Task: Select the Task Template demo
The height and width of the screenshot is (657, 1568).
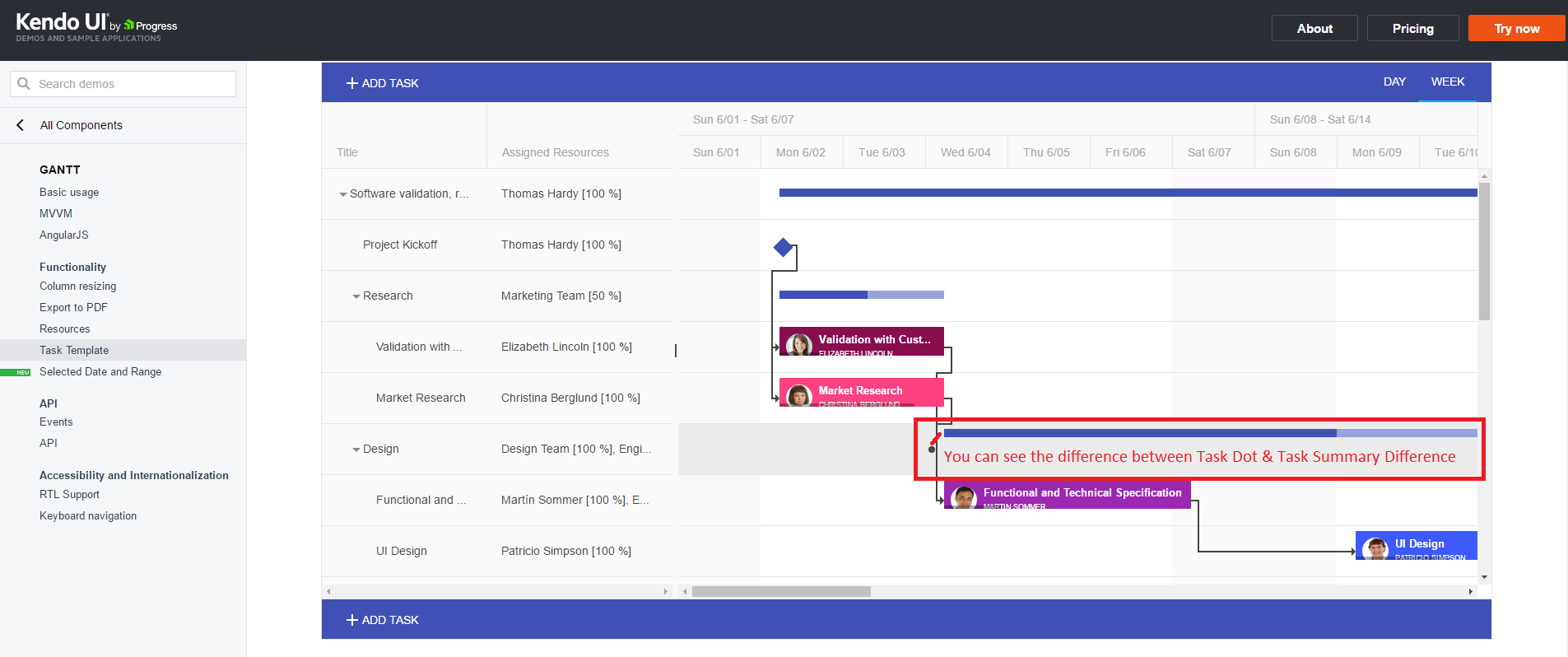Action: 123,350
